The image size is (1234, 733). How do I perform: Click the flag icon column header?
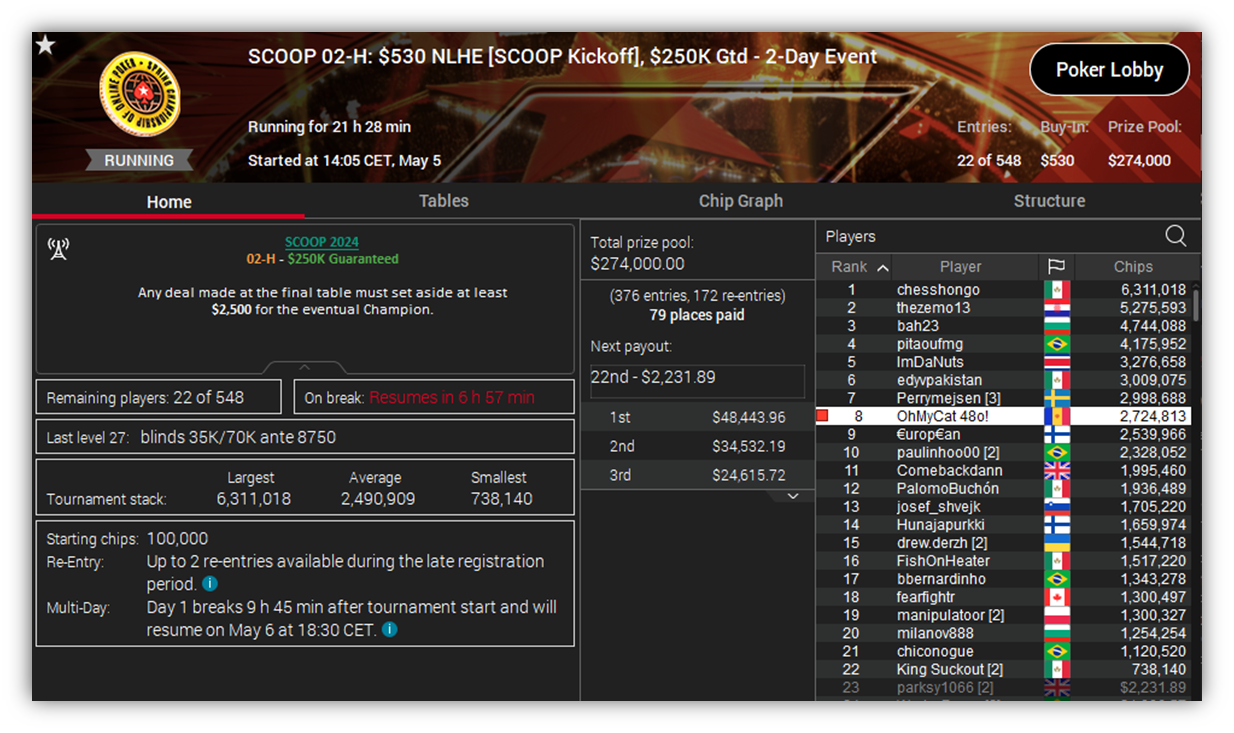[x=1055, y=267]
